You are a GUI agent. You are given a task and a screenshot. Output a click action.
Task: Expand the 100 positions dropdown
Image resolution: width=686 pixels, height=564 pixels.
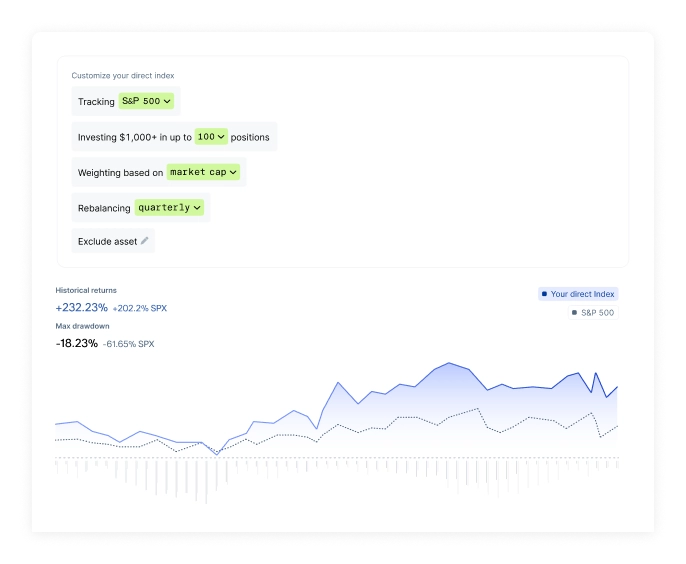(x=211, y=137)
